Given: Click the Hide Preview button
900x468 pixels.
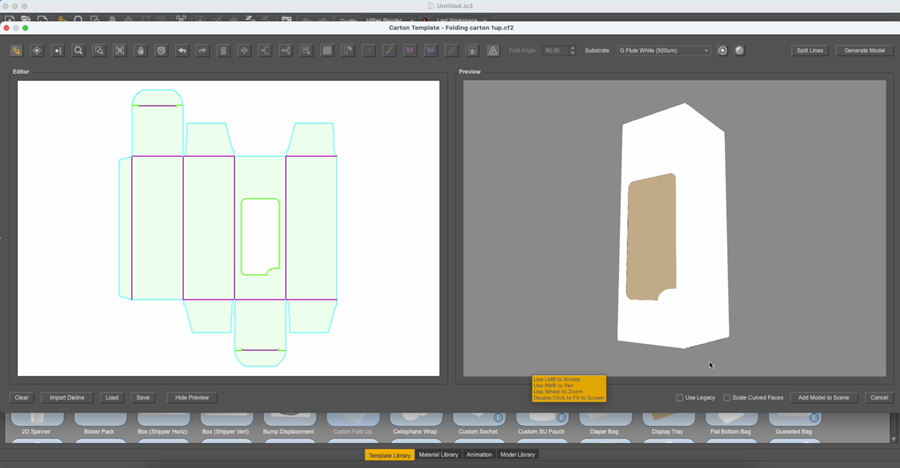Looking at the screenshot, I should coord(192,397).
